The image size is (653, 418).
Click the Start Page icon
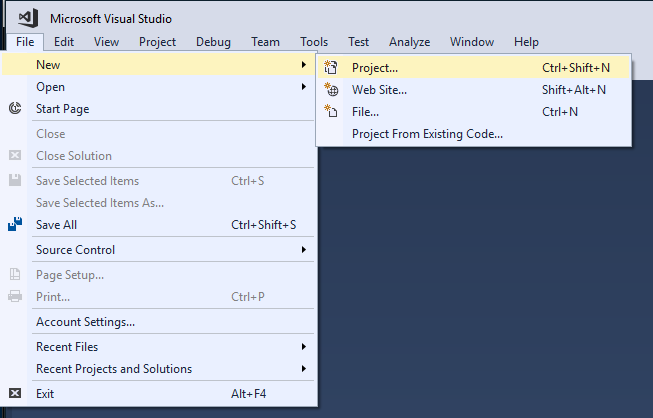pos(15,108)
